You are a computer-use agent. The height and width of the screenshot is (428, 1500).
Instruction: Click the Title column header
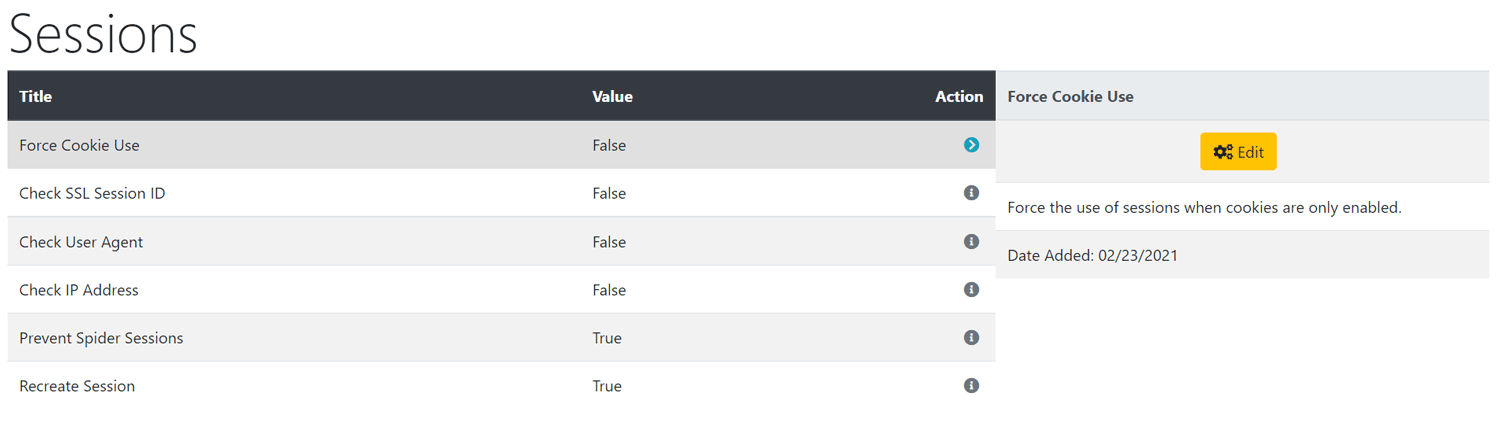pos(35,97)
